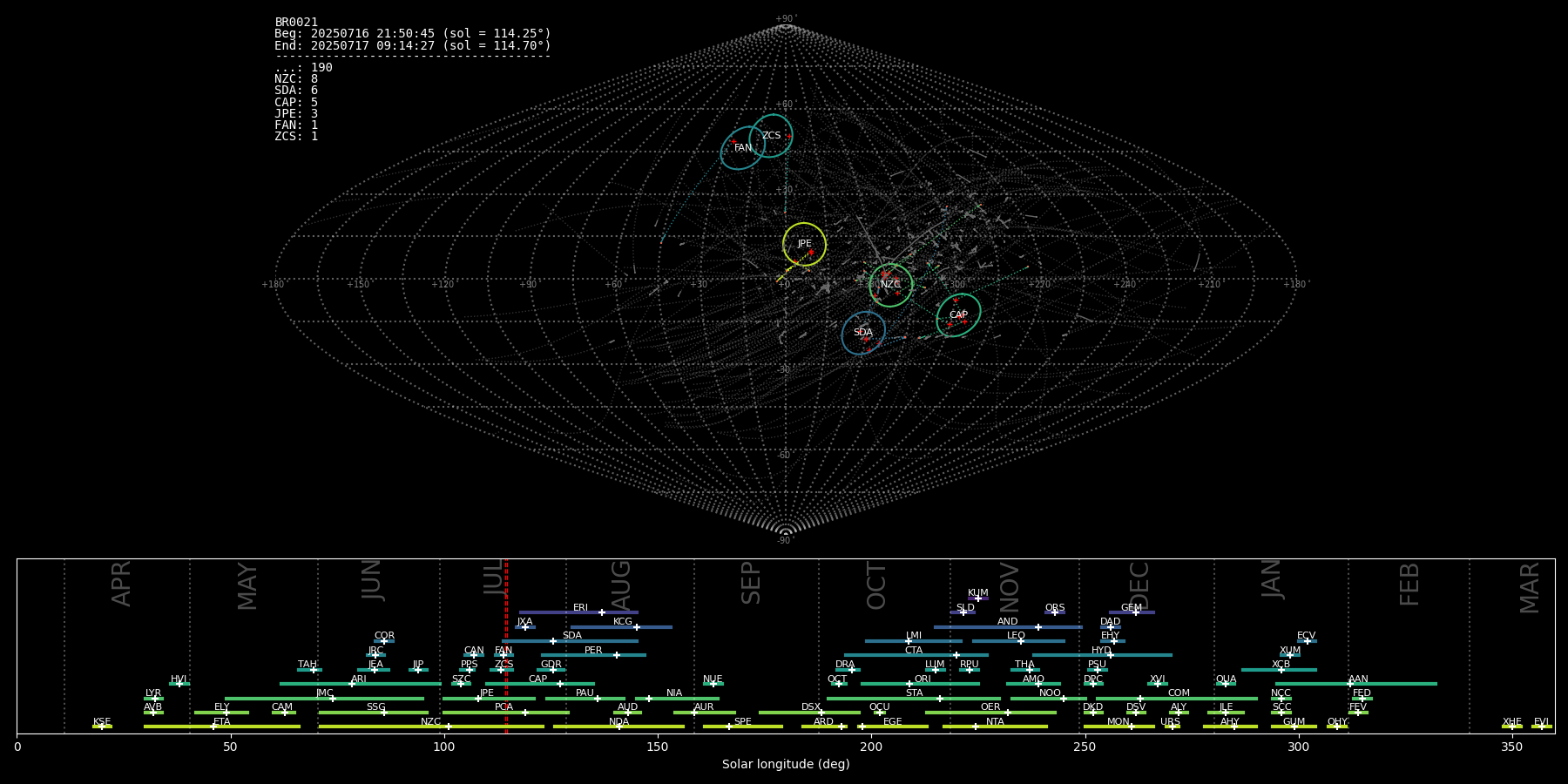Image resolution: width=1568 pixels, height=784 pixels.
Task: Select the AUR shower bar in the timeline
Action: (704, 713)
